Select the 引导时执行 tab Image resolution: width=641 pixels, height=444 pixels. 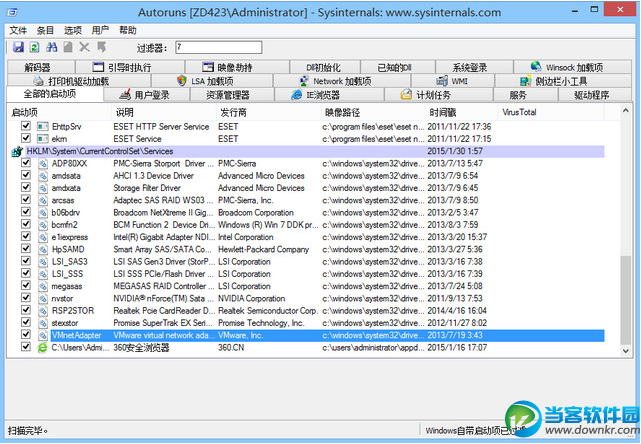coord(130,67)
